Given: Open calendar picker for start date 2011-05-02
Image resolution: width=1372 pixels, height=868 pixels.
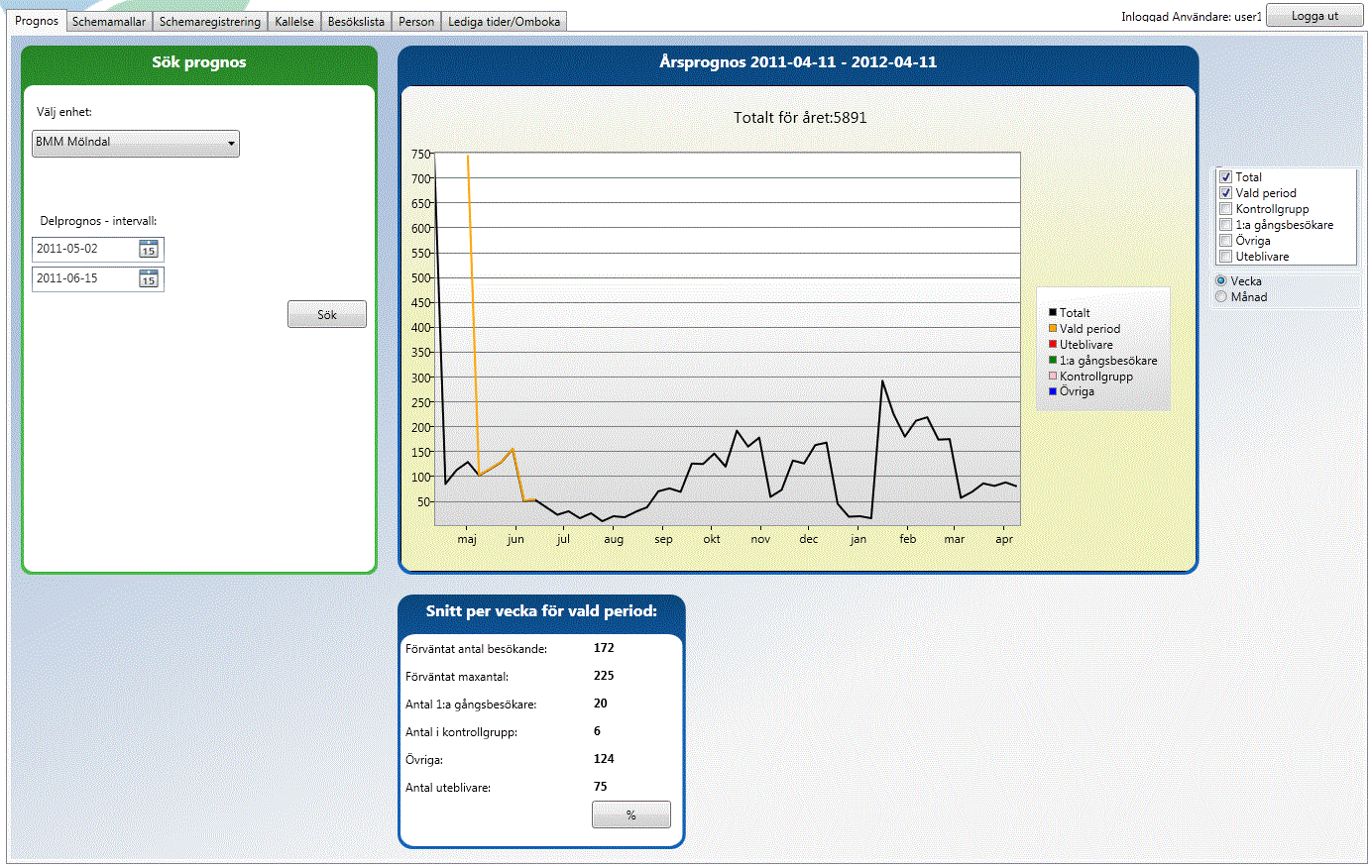Looking at the screenshot, I should 149,250.
